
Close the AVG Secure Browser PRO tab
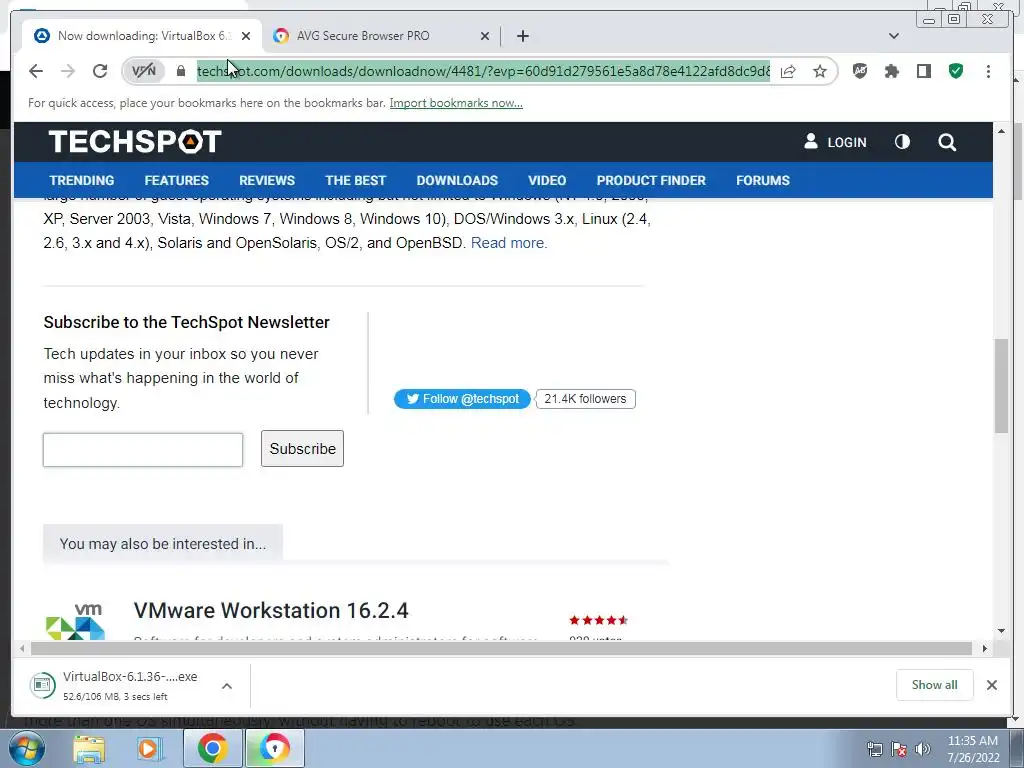pos(485,36)
